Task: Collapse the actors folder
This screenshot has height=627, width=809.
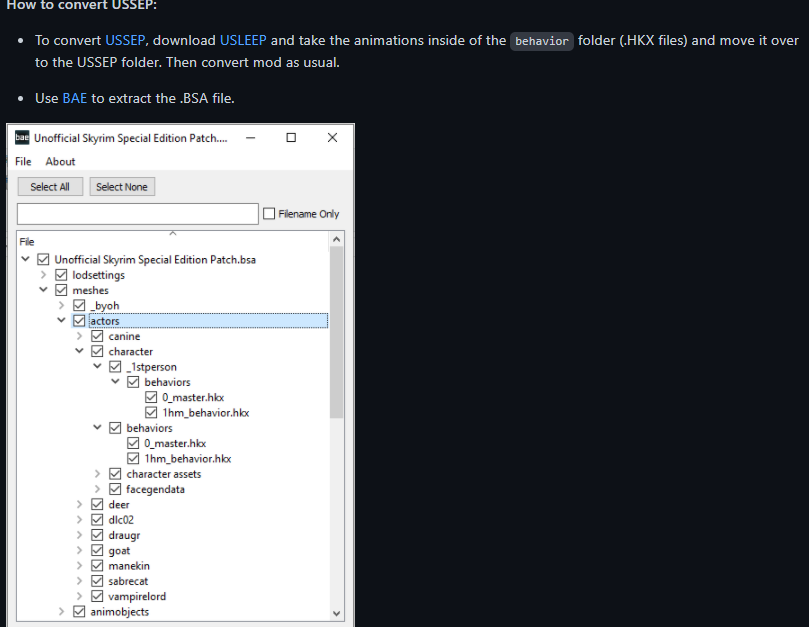Action: [61, 320]
